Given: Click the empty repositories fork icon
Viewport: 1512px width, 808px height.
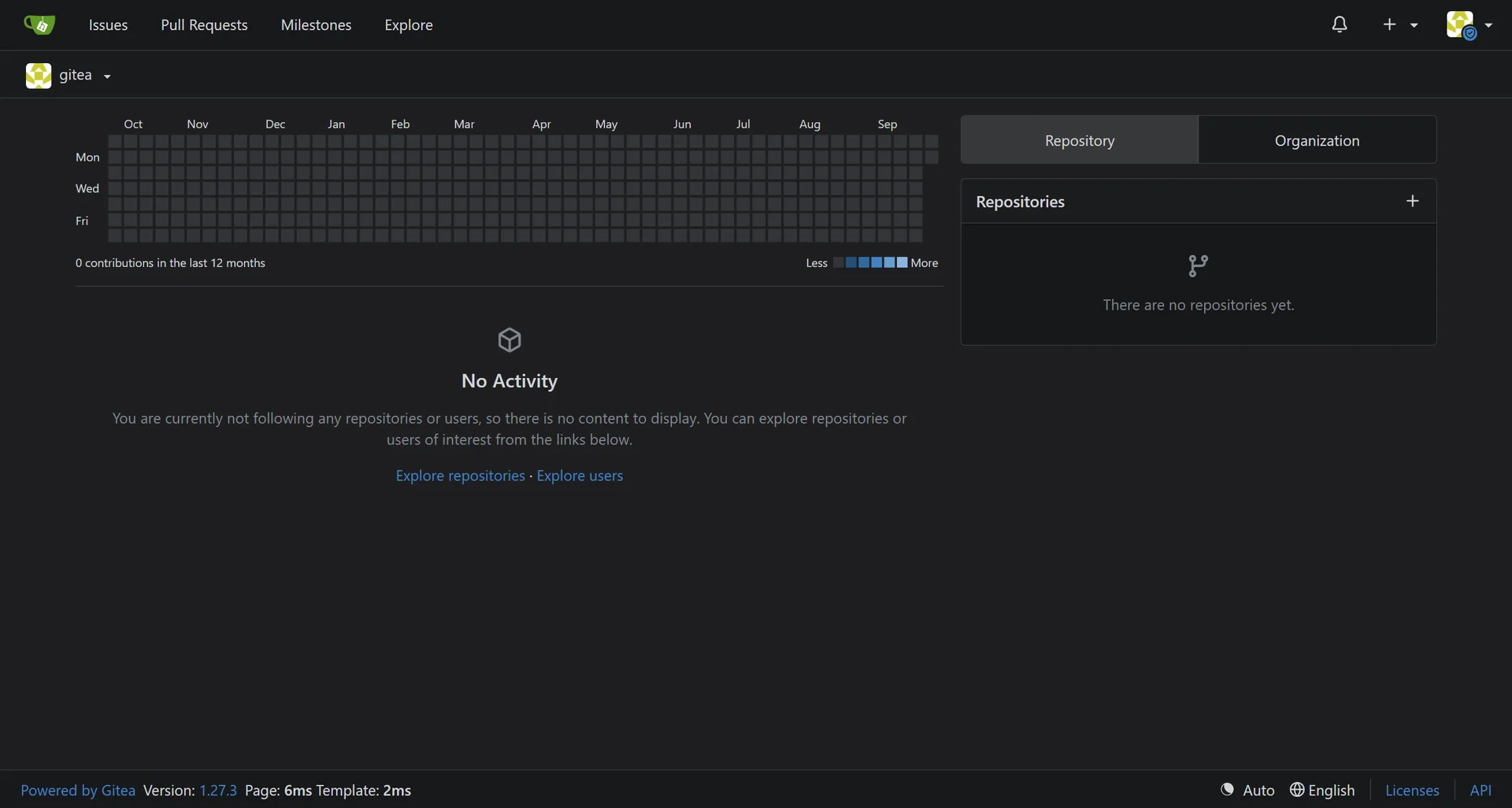Looking at the screenshot, I should [1198, 265].
